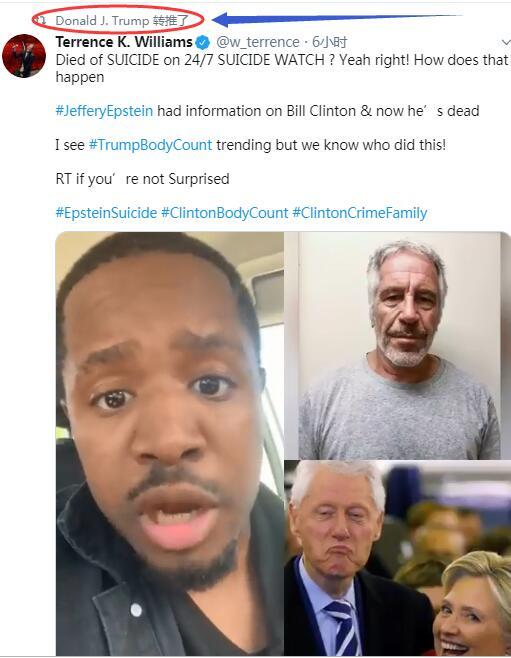The image size is (511, 658).
Task: Click the retweet icon beside Donald J. Trump
Action: pos(41,20)
